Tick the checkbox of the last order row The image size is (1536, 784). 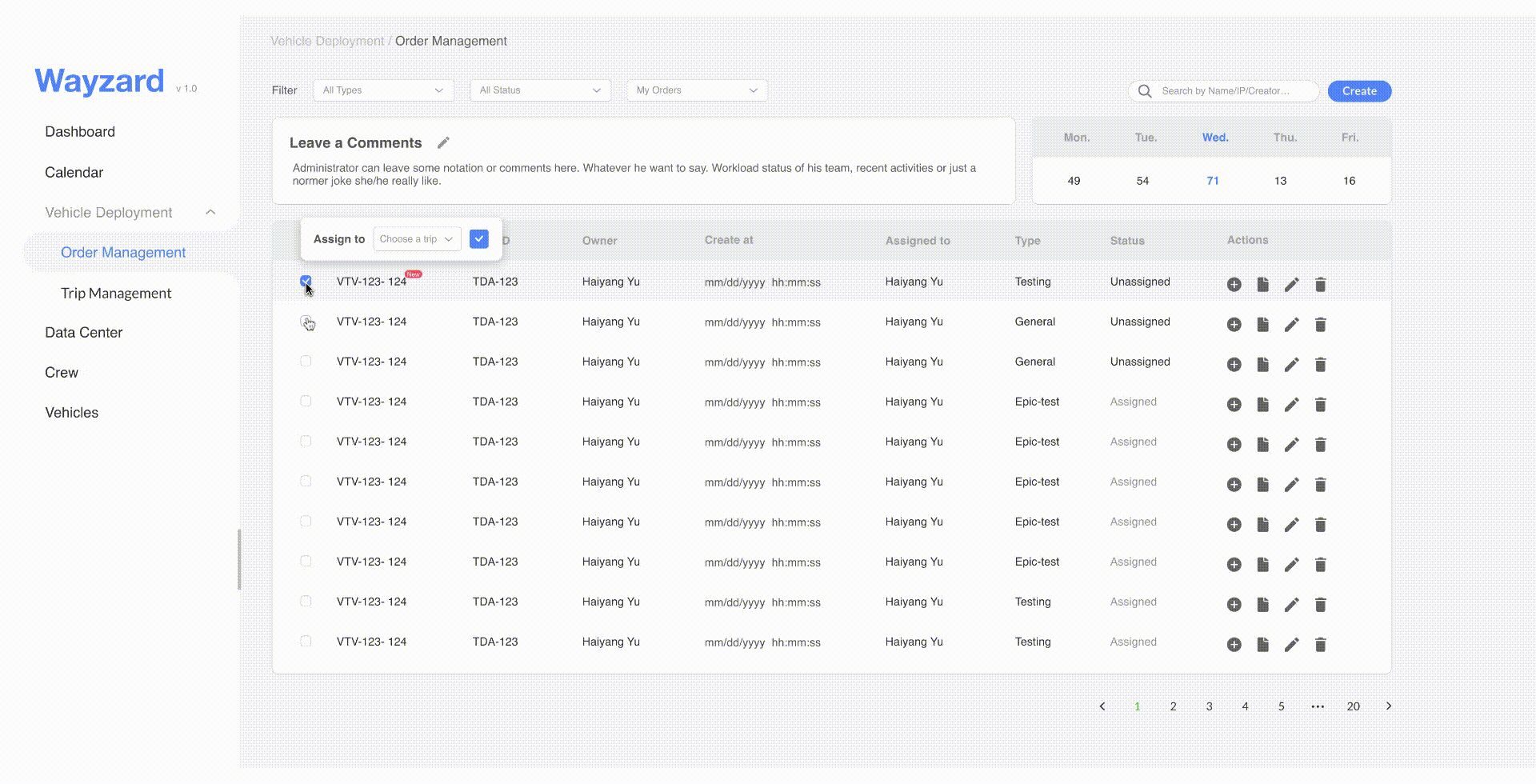click(306, 641)
